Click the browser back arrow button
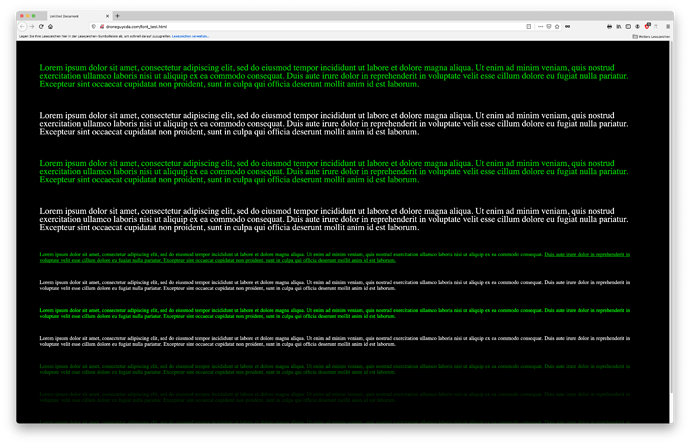This screenshot has width=690, height=445. [20, 26]
